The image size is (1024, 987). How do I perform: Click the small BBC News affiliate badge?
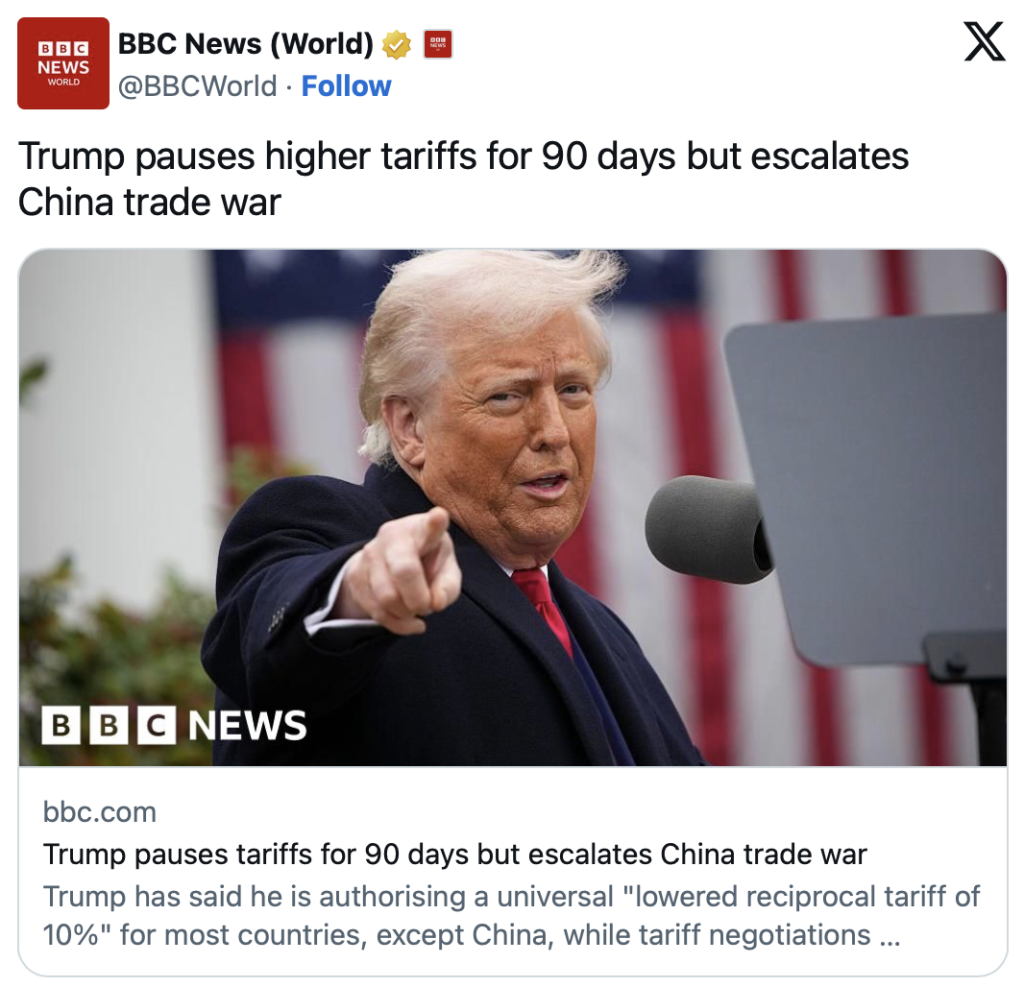438,44
